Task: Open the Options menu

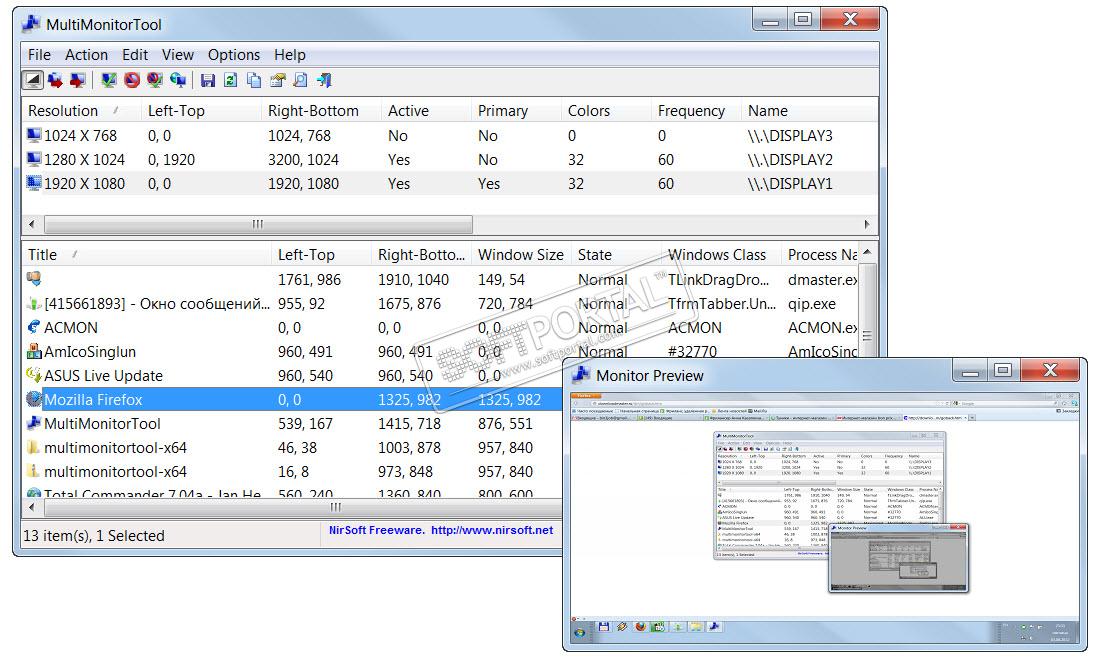Action: pyautogui.click(x=234, y=55)
